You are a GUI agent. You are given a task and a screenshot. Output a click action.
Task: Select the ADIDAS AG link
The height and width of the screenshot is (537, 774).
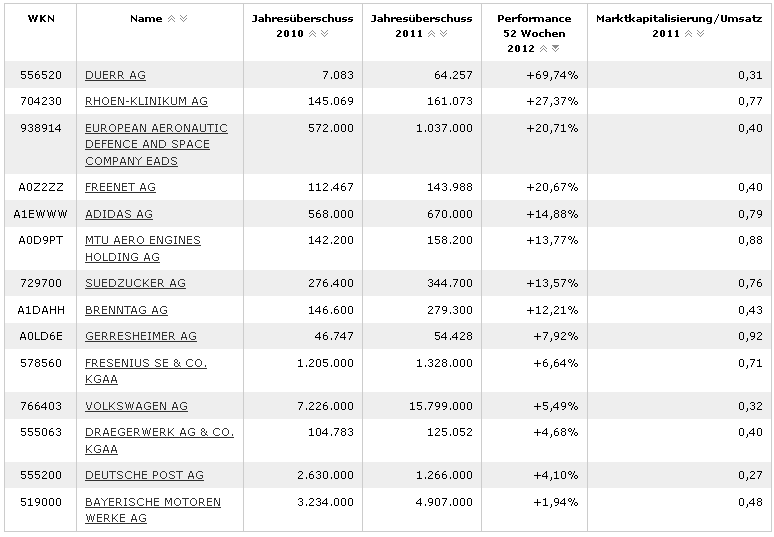click(118, 214)
